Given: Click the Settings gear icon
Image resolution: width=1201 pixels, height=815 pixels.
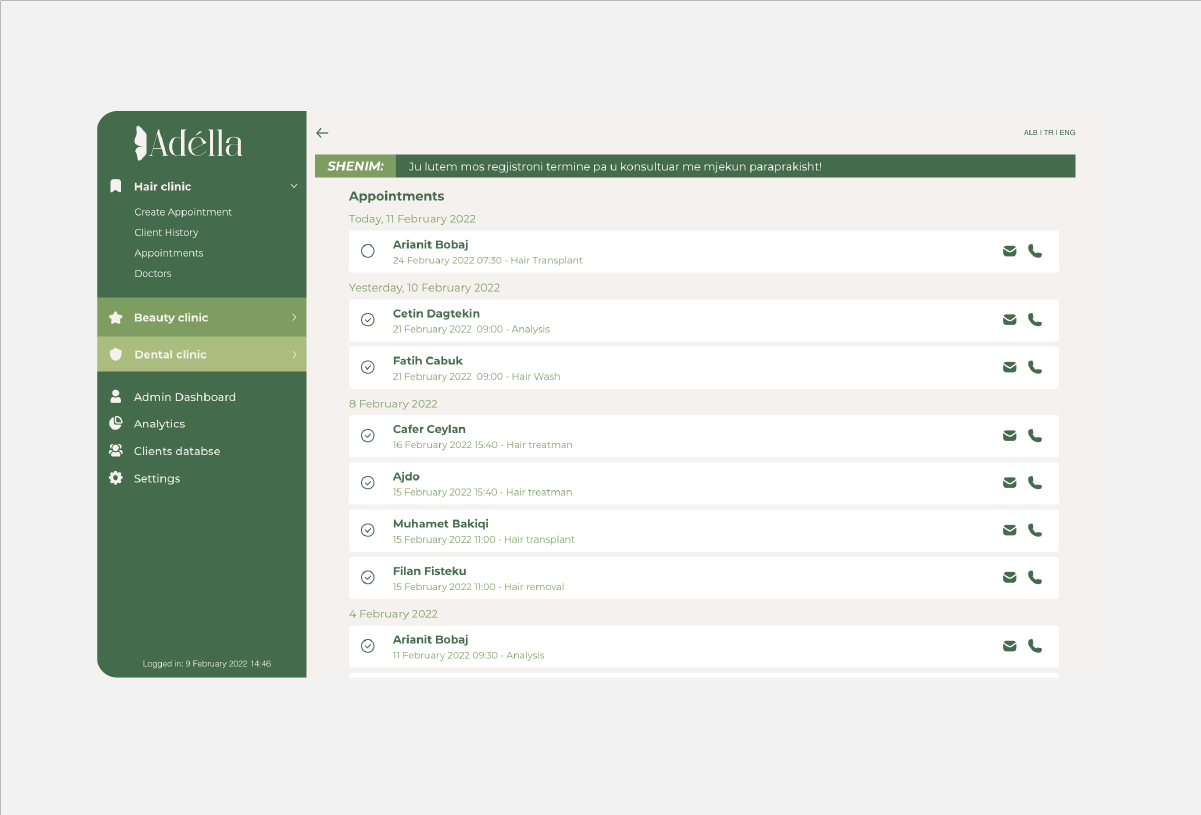Looking at the screenshot, I should point(116,478).
